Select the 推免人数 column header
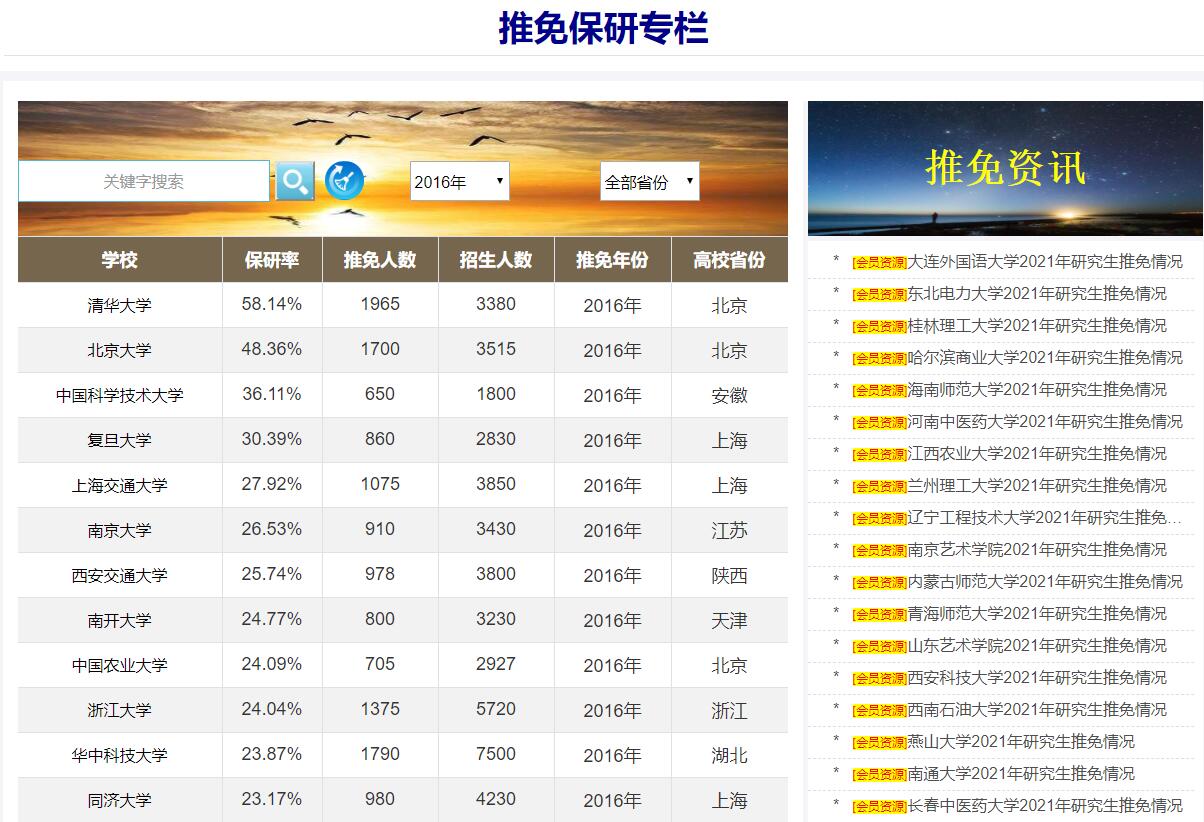 [380, 260]
